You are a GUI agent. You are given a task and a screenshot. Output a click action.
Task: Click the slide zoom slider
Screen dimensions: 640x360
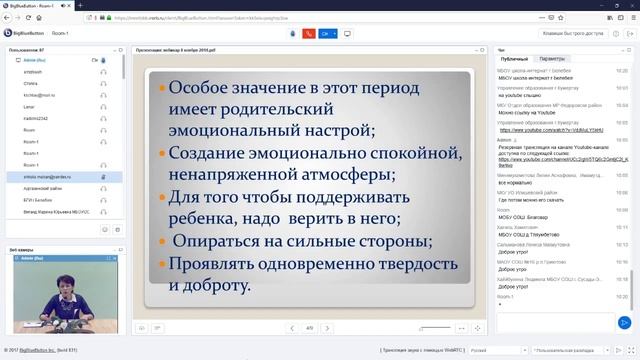[x=435, y=328]
